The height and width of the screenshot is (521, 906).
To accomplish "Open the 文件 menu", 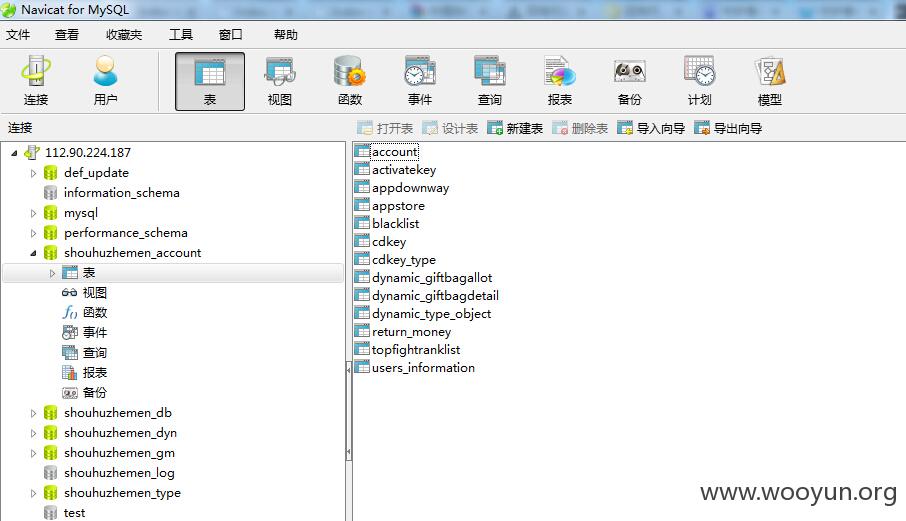I will [x=18, y=35].
